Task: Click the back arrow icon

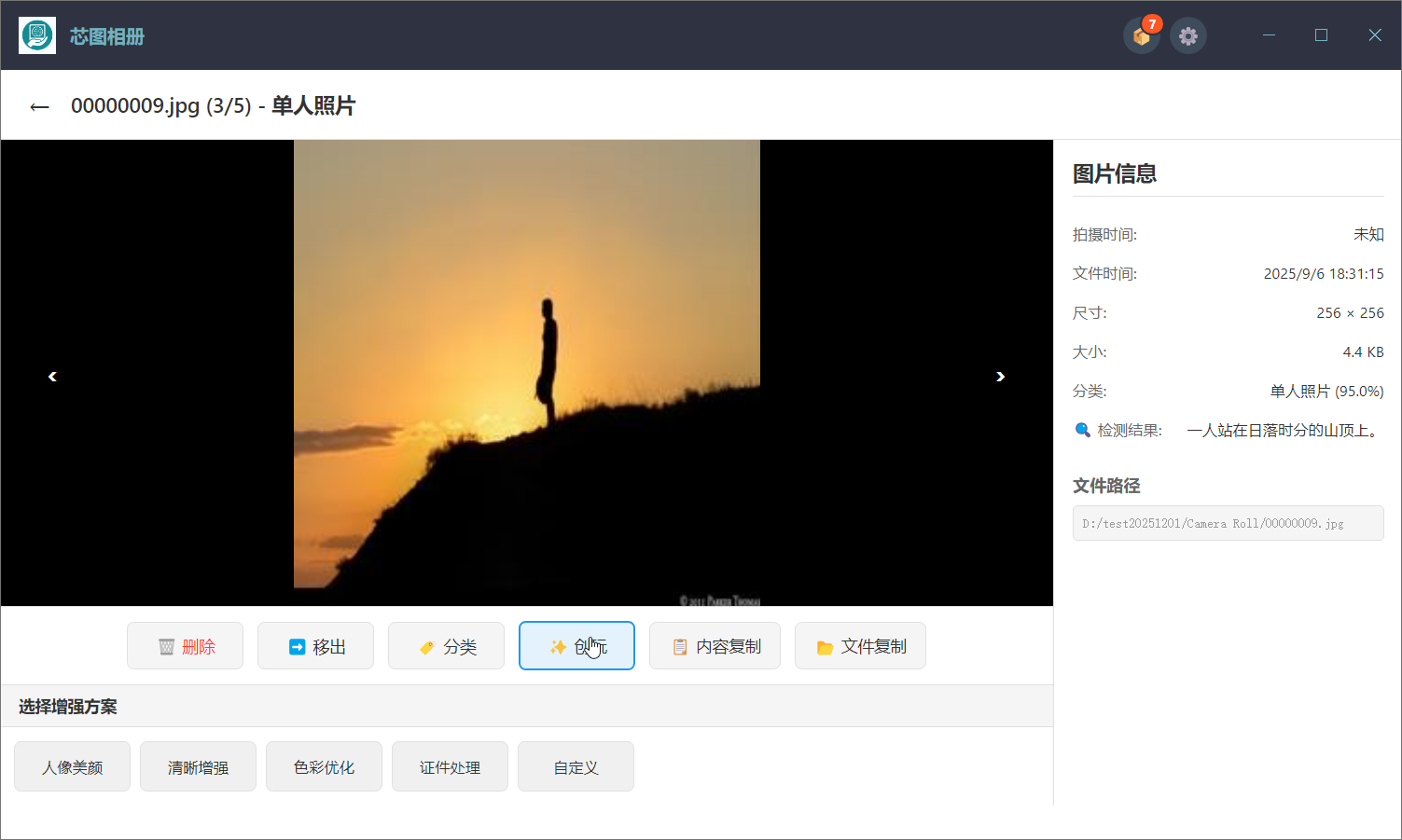Action: (x=39, y=107)
